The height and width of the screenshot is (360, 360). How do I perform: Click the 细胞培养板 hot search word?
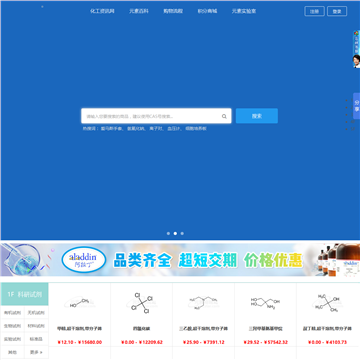click(196, 128)
